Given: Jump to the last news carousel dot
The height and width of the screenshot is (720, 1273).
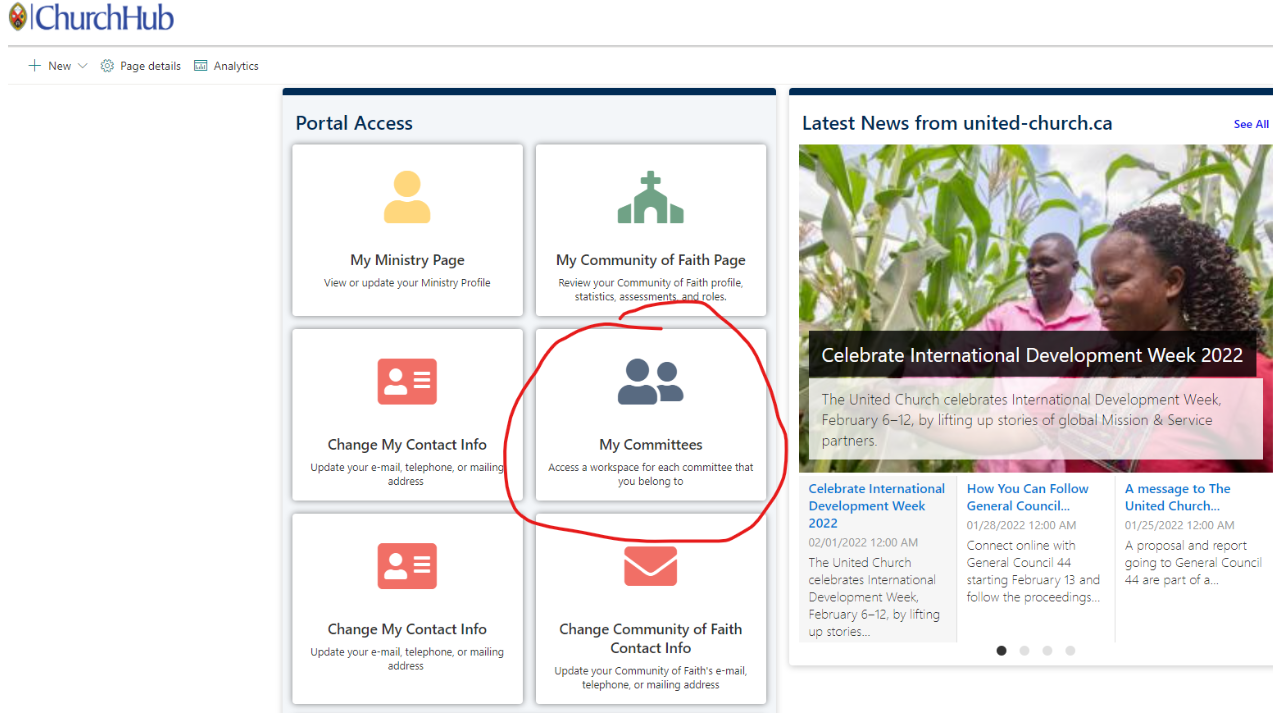Looking at the screenshot, I should pos(1070,650).
